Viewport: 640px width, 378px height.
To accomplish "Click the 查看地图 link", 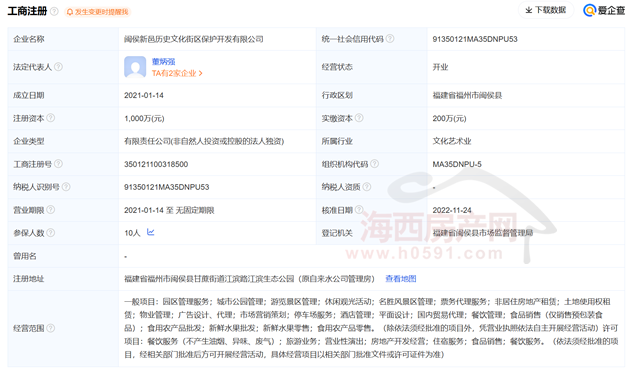I will pos(401,279).
